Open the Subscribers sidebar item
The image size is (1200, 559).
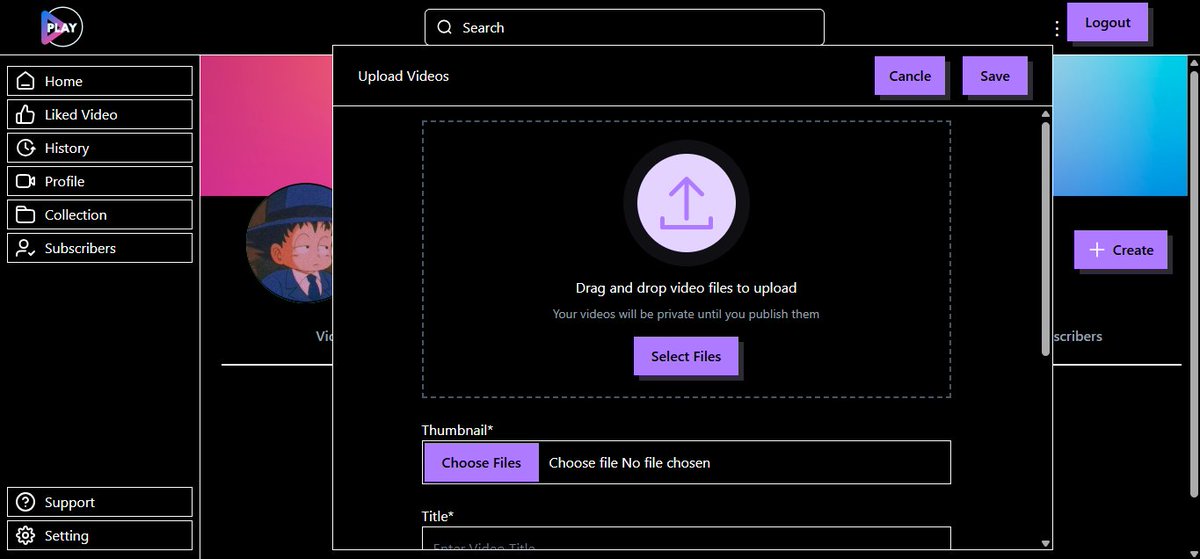point(100,248)
